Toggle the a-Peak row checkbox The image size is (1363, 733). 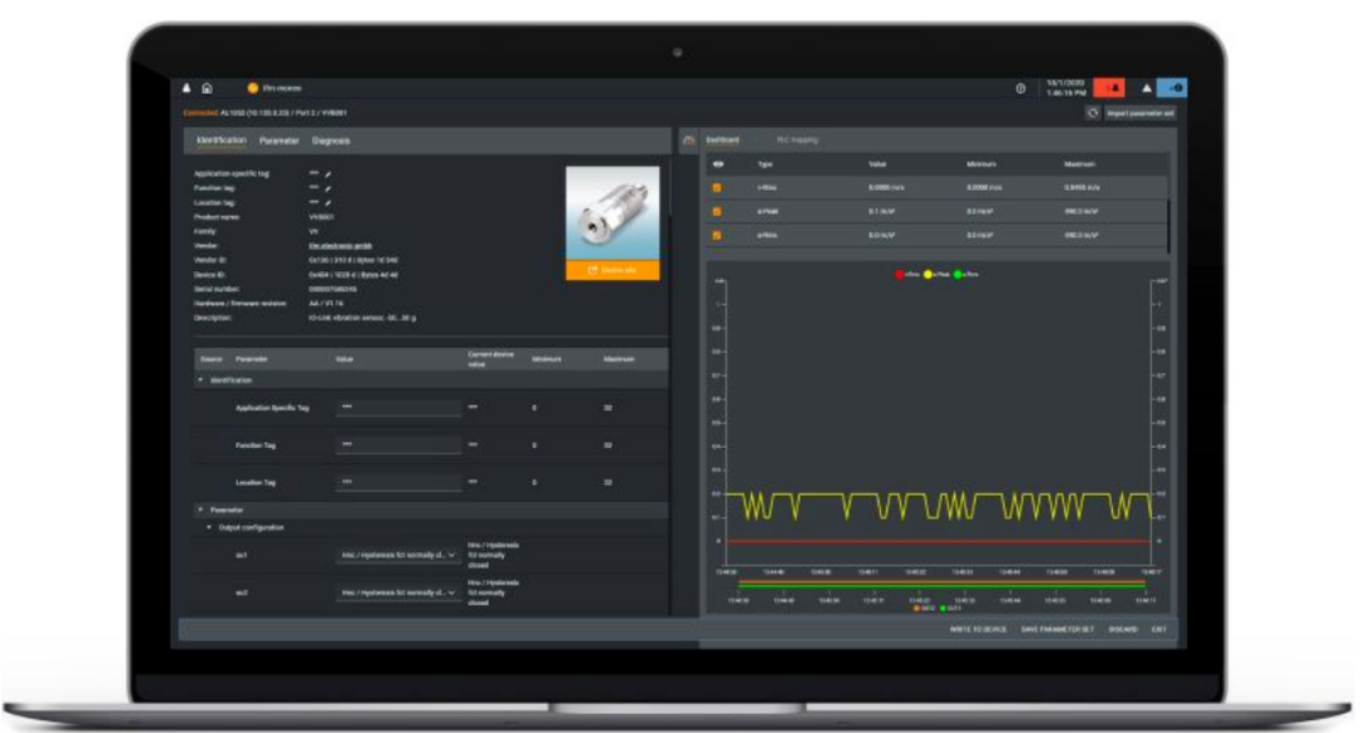click(x=717, y=211)
